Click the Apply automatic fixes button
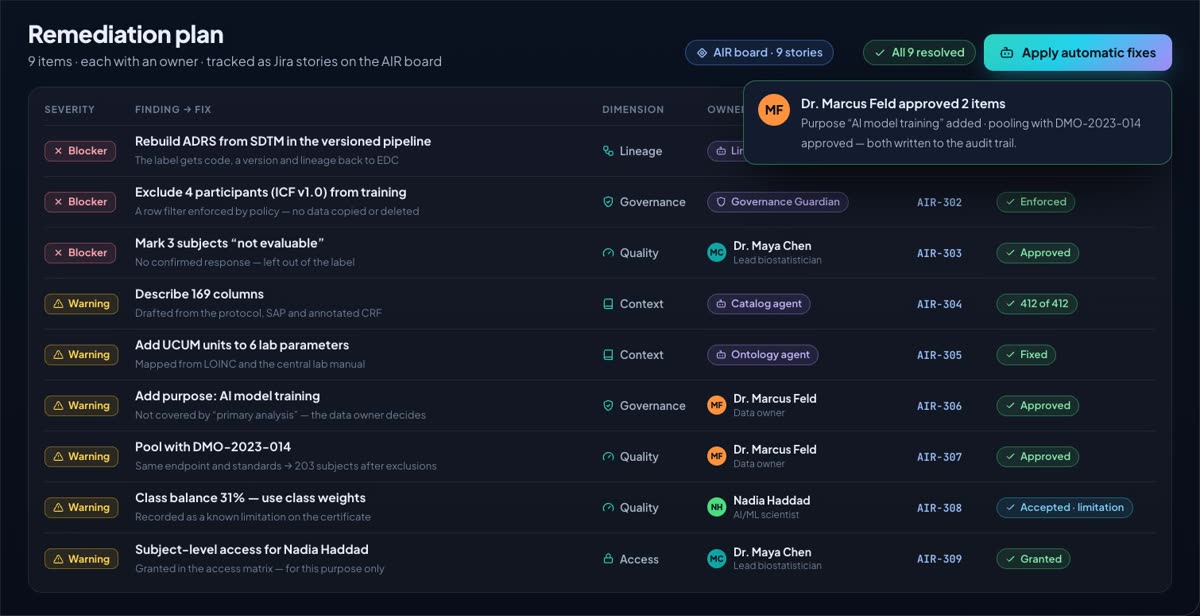Viewport: 1200px width, 616px height. [1078, 53]
